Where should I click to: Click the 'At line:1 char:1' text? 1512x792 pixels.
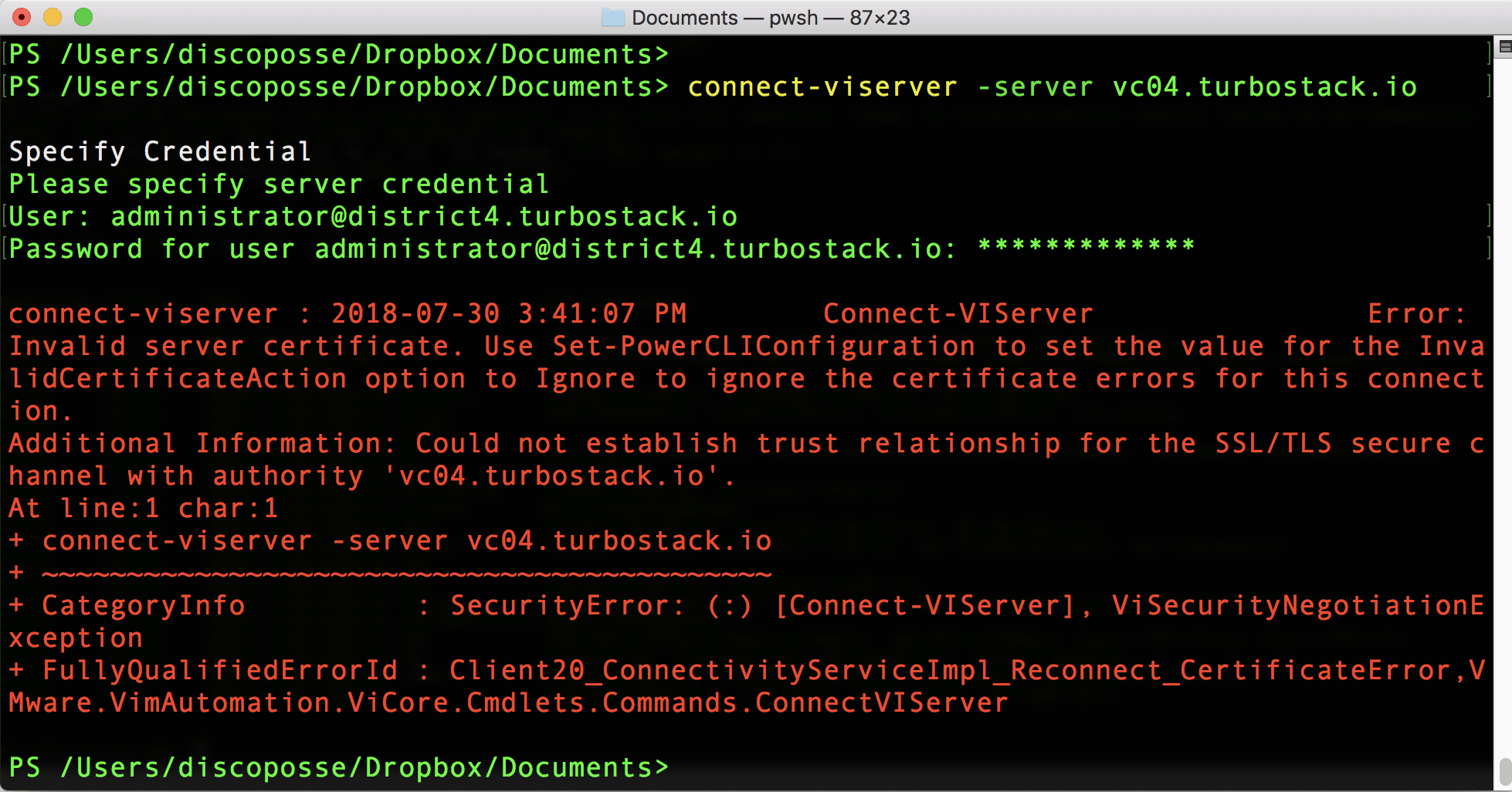click(143, 508)
